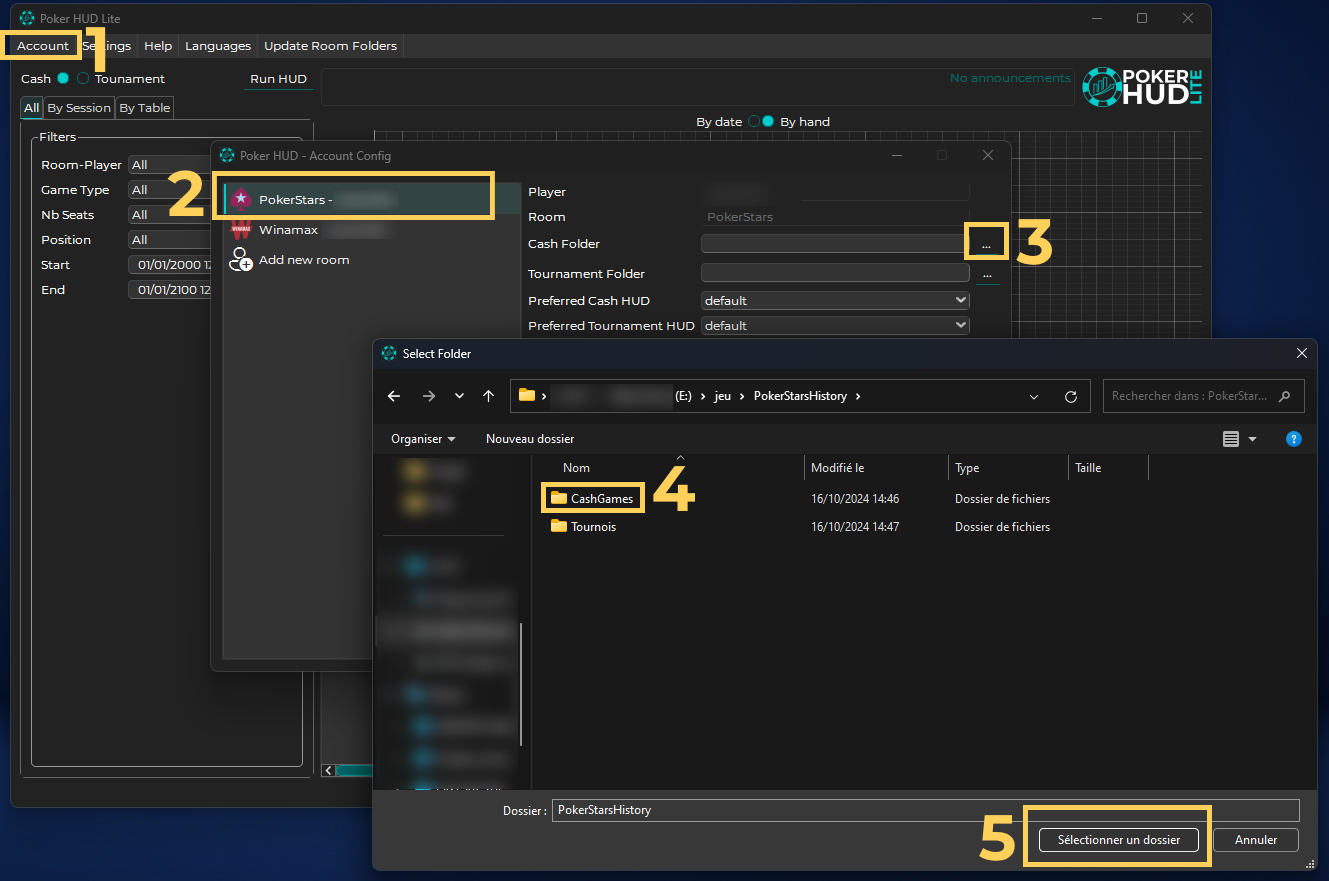This screenshot has width=1329, height=881.
Task: Click the PokerStarsHistory breadcrumb segment
Action: pyautogui.click(x=800, y=396)
